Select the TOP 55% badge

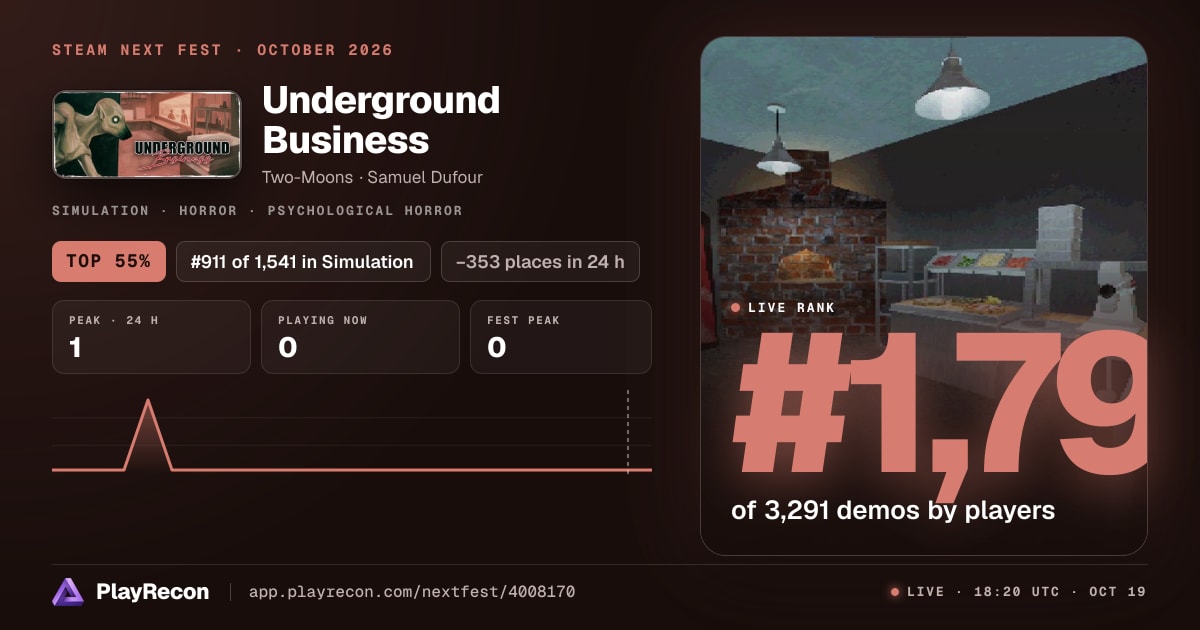tap(108, 262)
